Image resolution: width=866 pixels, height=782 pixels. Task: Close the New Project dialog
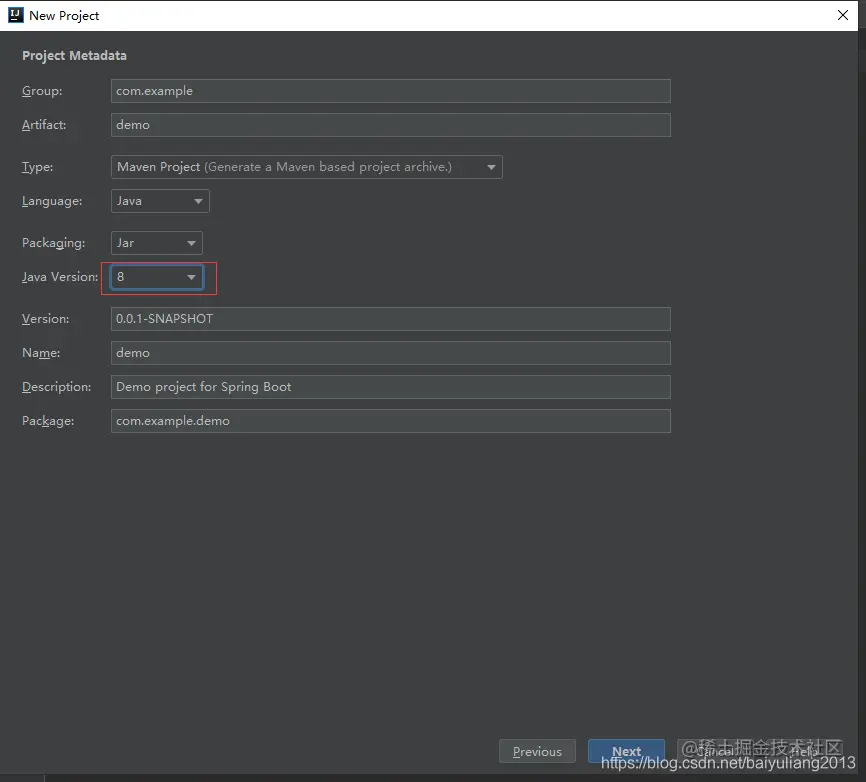click(843, 15)
